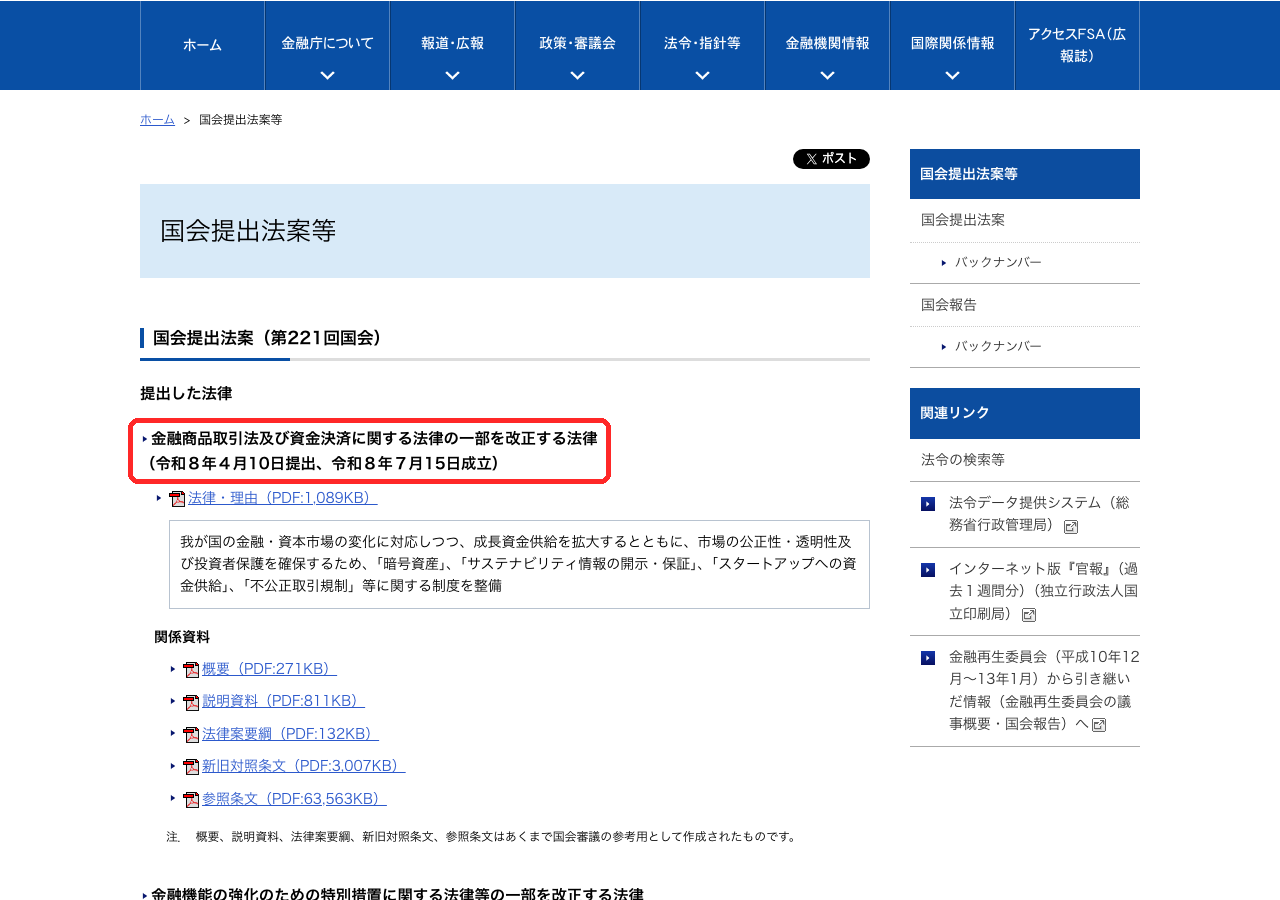Open アクセスFSA（広報誌） from the navigation bar
1280x900 pixels.
click(x=1077, y=45)
